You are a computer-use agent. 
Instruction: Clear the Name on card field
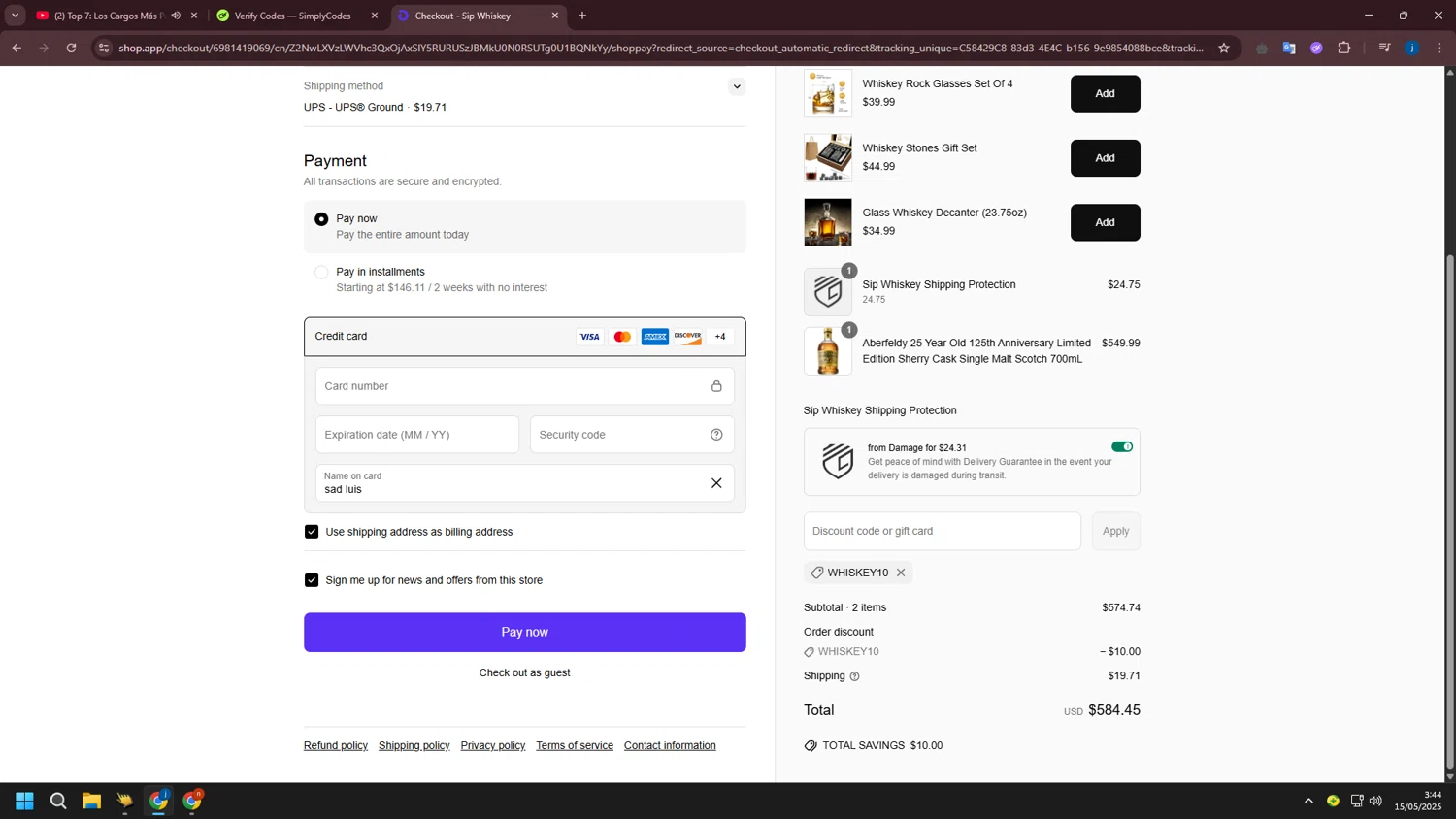[x=716, y=483]
